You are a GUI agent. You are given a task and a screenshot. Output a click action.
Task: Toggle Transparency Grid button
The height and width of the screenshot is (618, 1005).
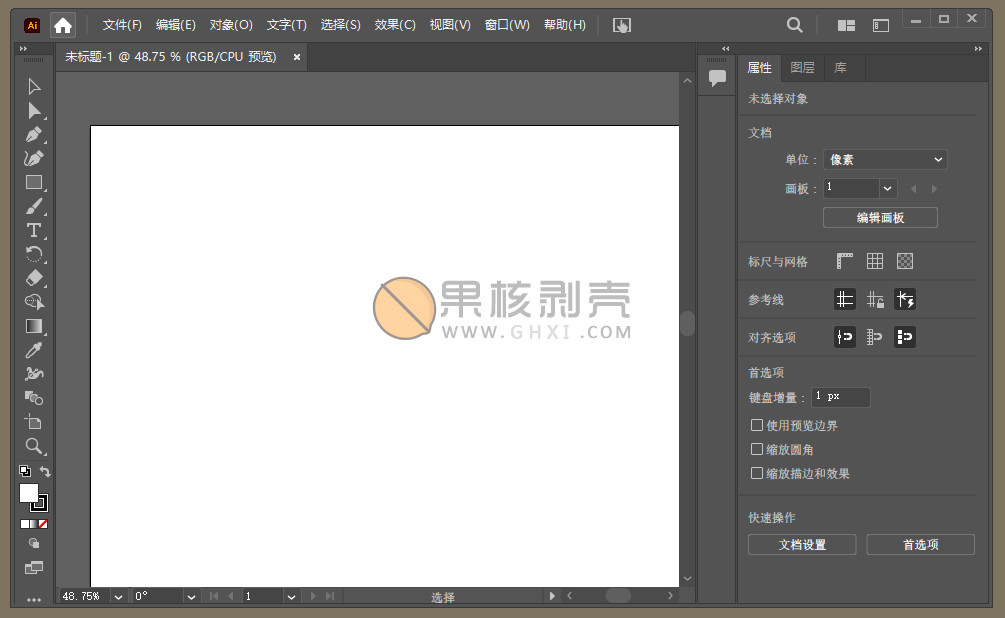[x=905, y=261]
